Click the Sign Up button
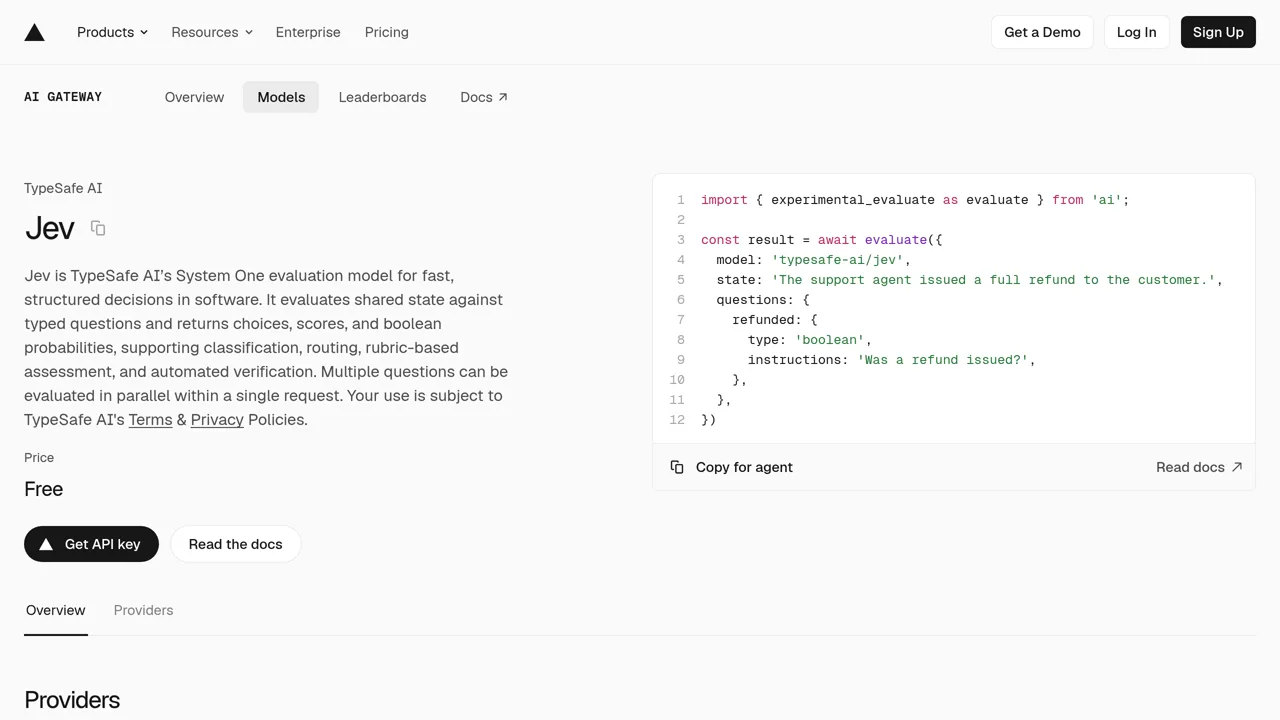 [1218, 32]
